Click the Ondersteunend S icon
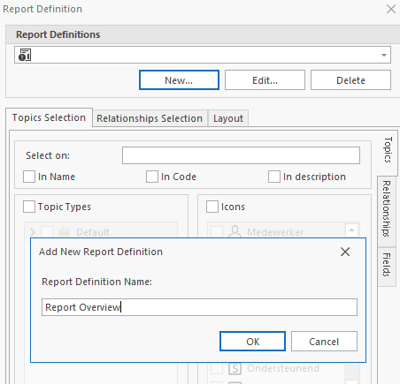400x384 pixels. click(x=235, y=368)
